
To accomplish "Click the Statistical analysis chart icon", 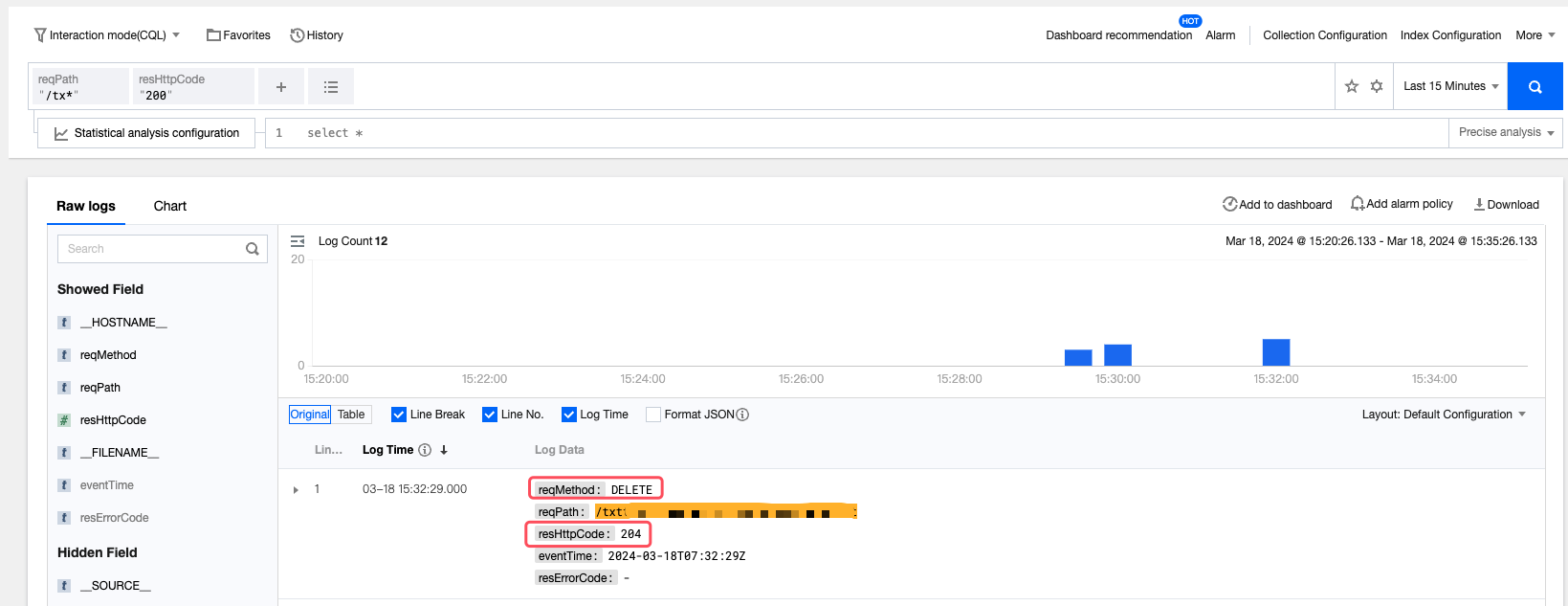I will pos(61,134).
